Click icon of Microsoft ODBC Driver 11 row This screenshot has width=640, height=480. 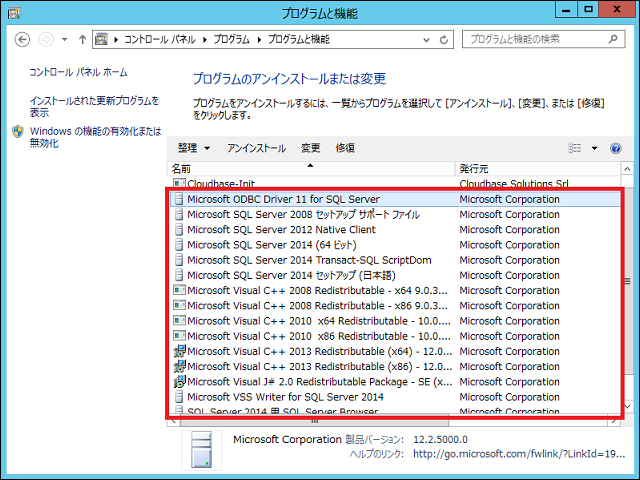coord(179,199)
